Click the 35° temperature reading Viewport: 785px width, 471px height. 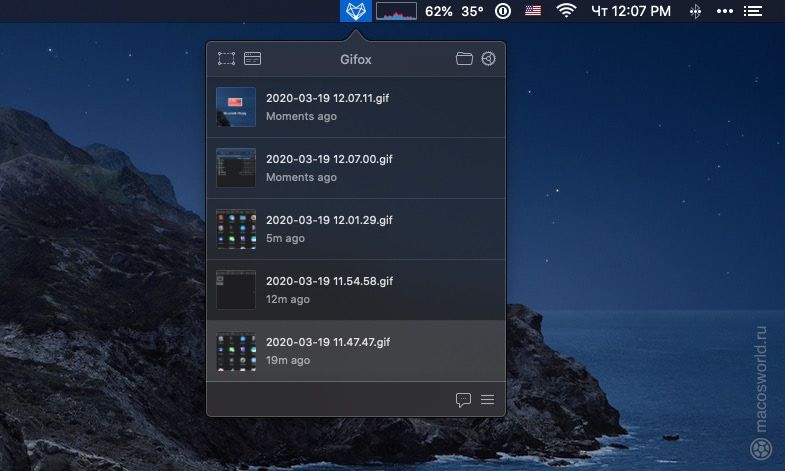[472, 11]
